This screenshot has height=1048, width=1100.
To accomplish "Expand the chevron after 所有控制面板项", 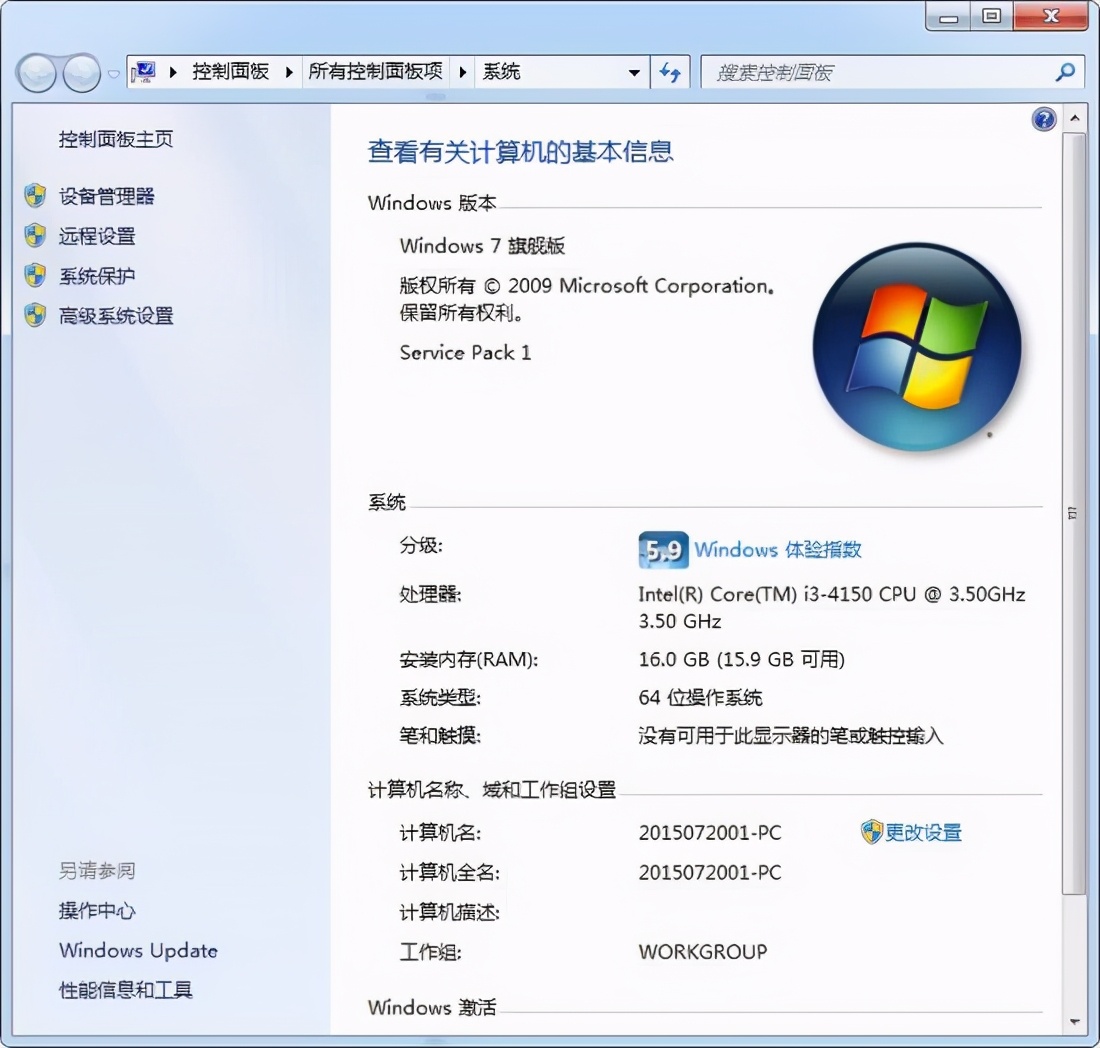I will pos(462,71).
